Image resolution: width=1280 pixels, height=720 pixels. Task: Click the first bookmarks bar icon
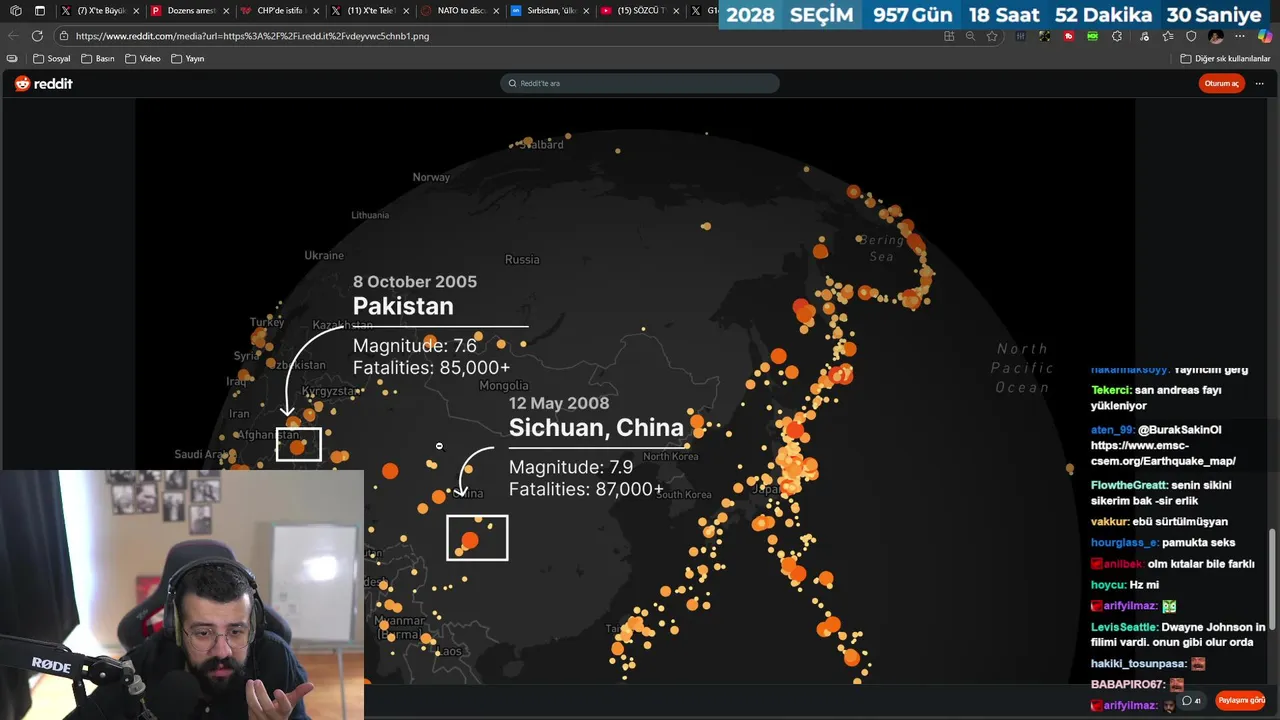tap(12, 59)
